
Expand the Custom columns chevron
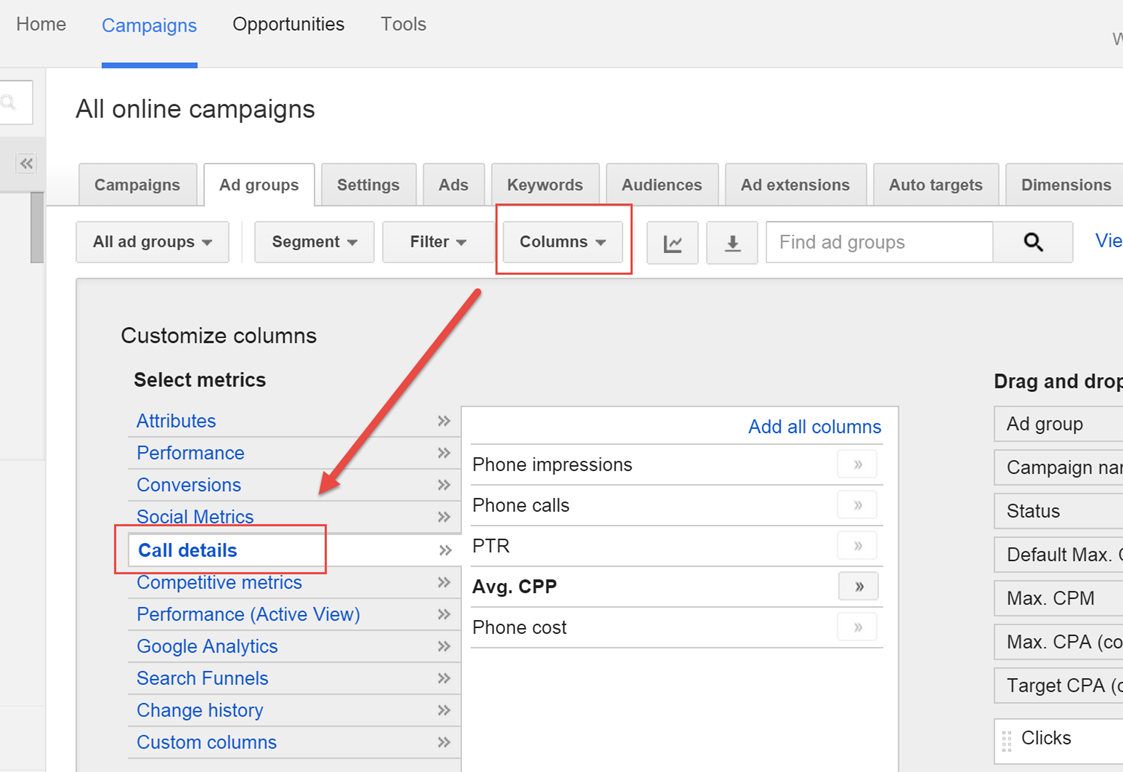pyautogui.click(x=444, y=742)
